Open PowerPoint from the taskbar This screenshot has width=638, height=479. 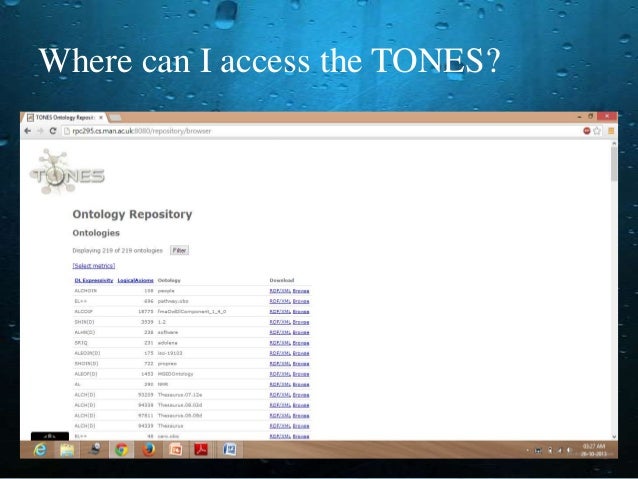point(175,450)
